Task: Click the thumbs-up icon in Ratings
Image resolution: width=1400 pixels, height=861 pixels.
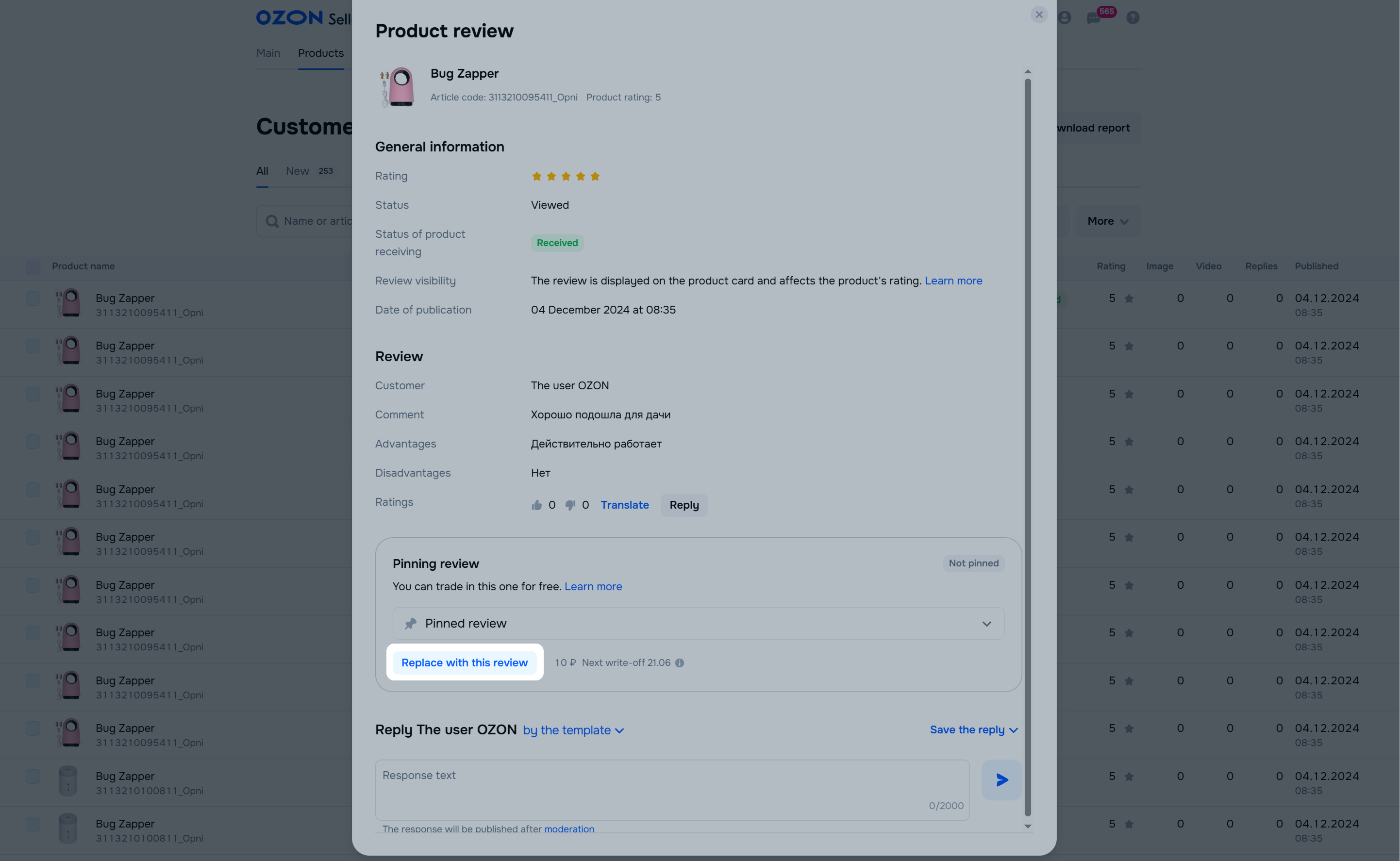Action: [x=536, y=505]
